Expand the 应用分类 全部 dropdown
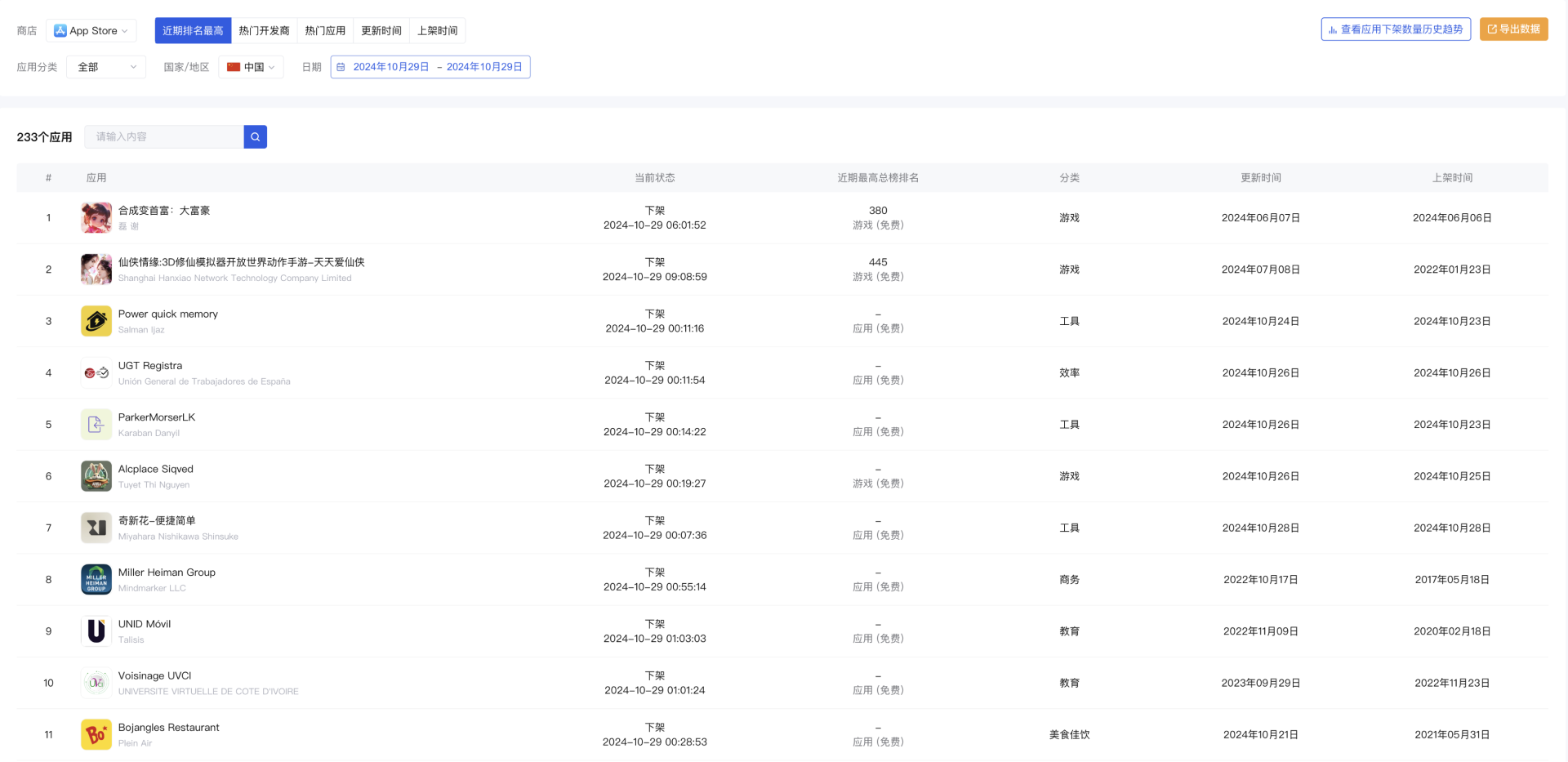This screenshot has width=1568, height=762. coord(106,67)
